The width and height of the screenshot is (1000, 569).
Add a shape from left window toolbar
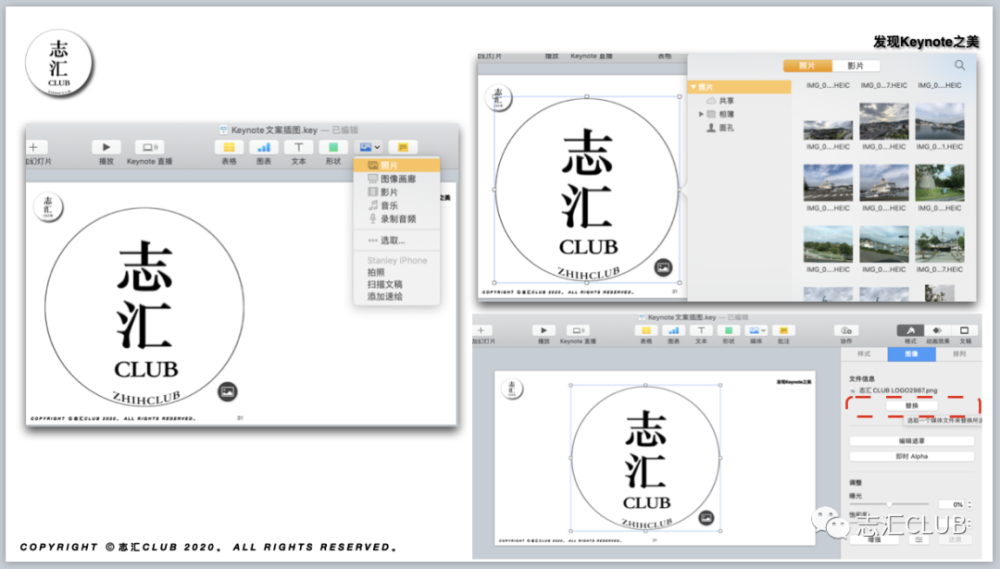coord(333,147)
